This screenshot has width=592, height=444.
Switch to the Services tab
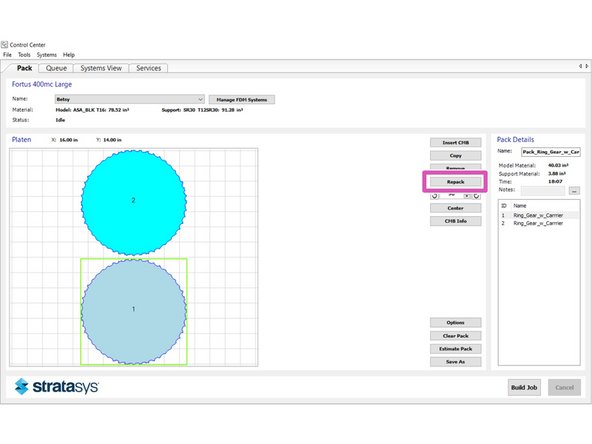148,68
